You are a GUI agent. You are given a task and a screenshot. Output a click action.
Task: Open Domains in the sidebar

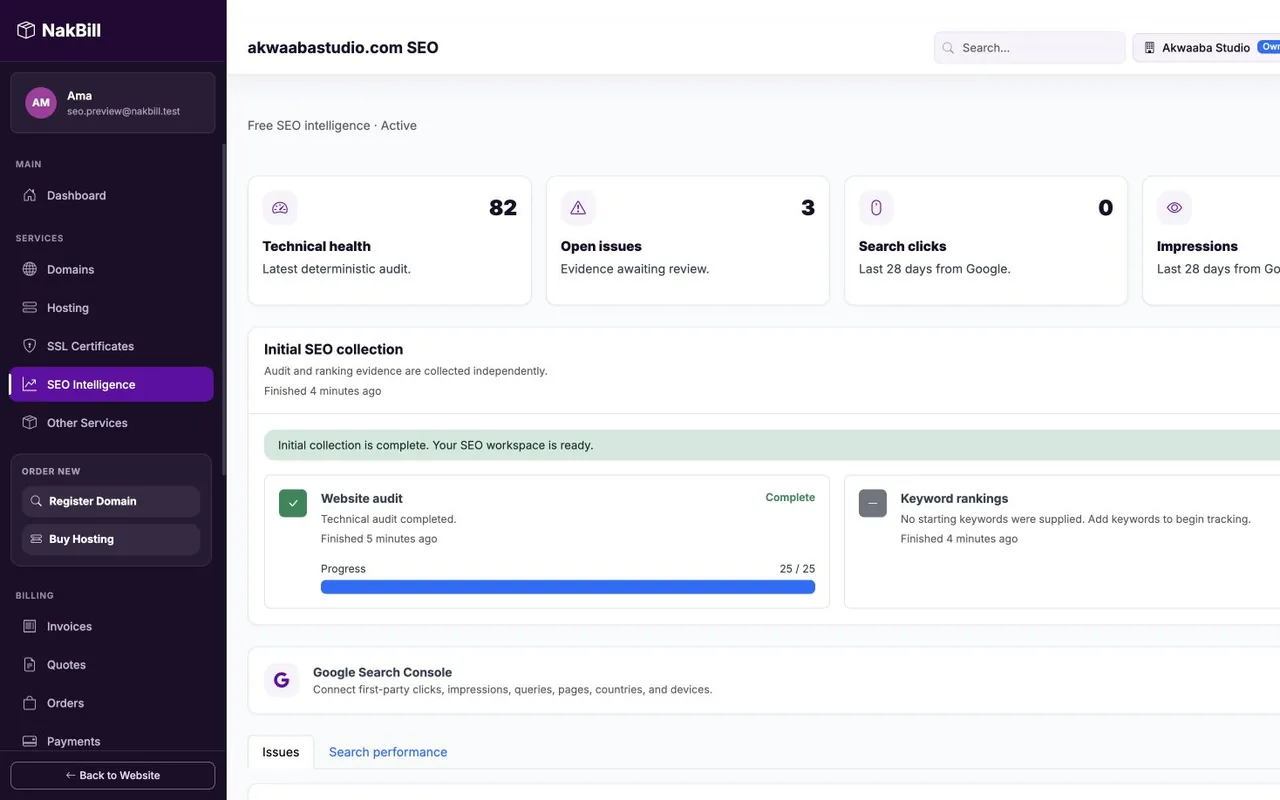pos(112,269)
